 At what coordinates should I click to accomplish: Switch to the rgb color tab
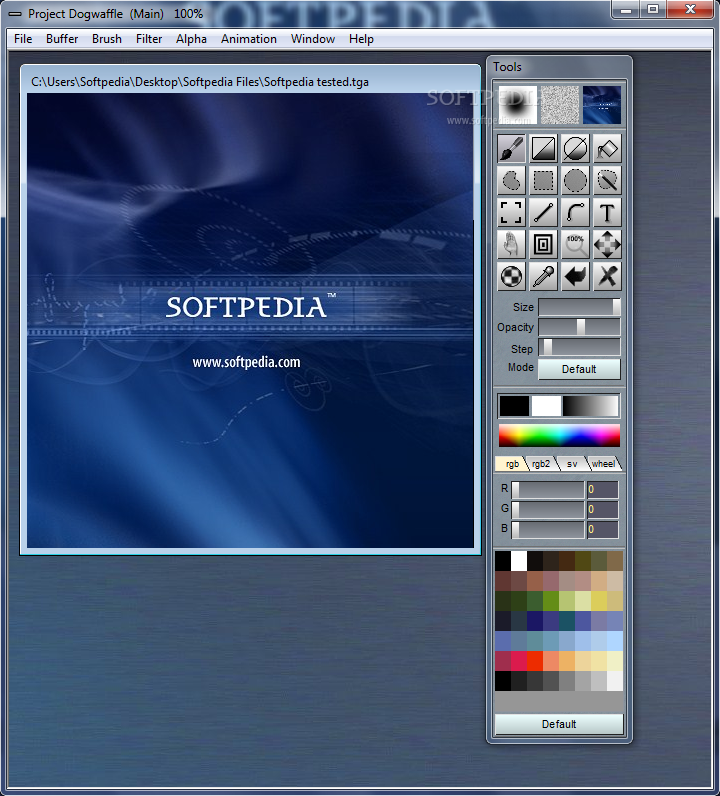[x=511, y=463]
